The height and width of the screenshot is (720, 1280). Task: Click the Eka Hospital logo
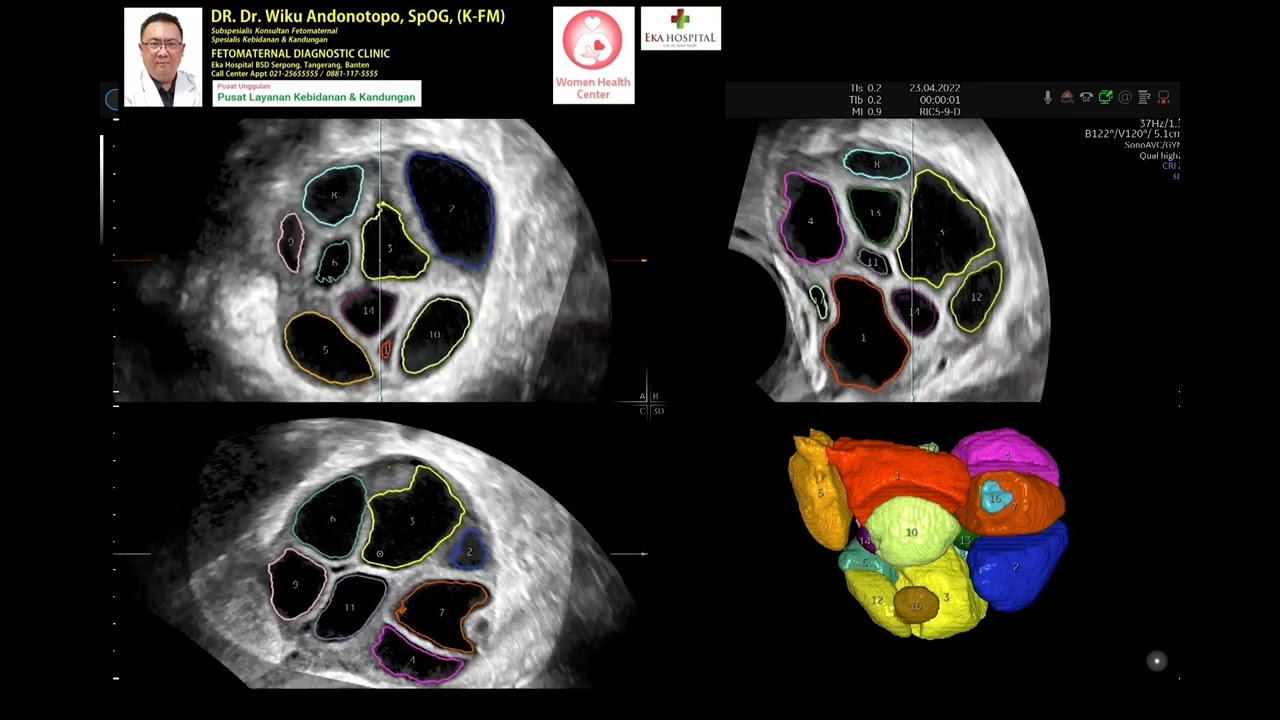(680, 29)
